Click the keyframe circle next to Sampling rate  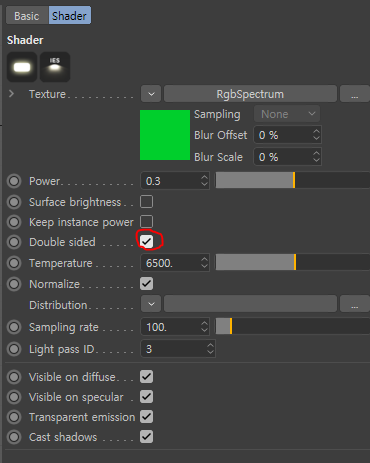coord(14,327)
